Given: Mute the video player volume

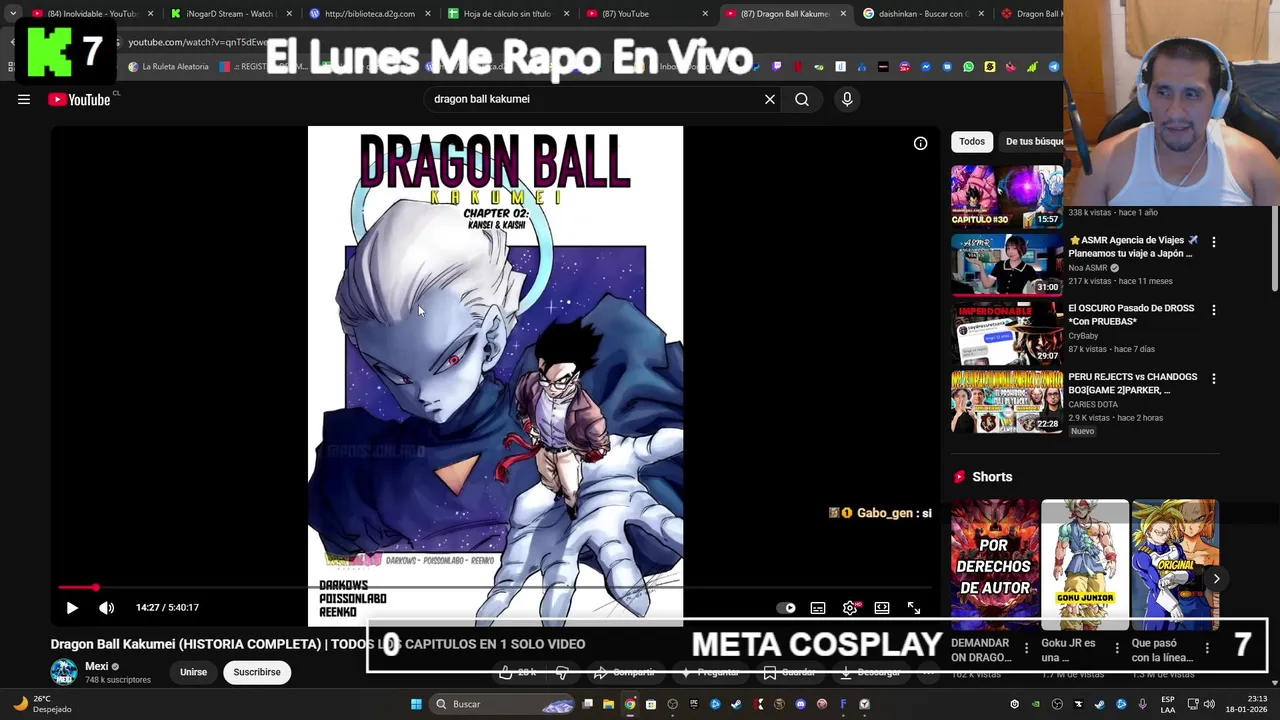Looking at the screenshot, I should click(107, 607).
